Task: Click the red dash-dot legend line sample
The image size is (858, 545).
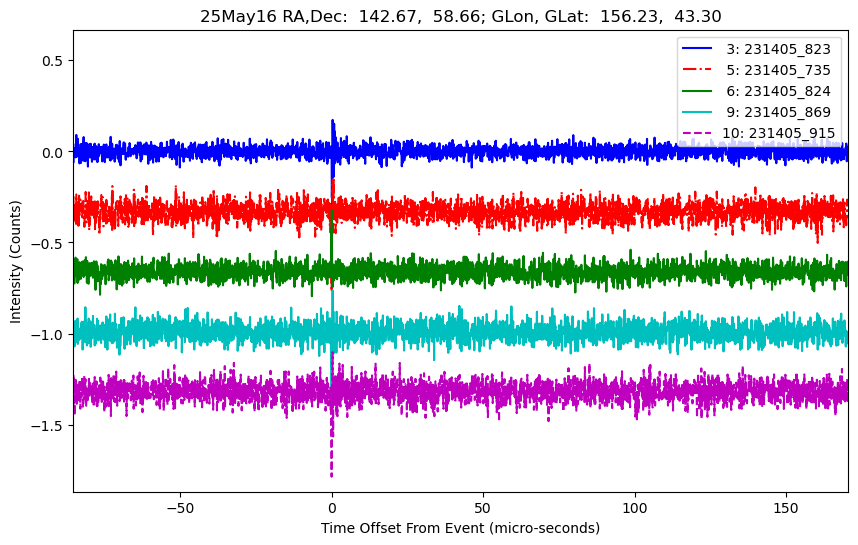Action: point(700,71)
